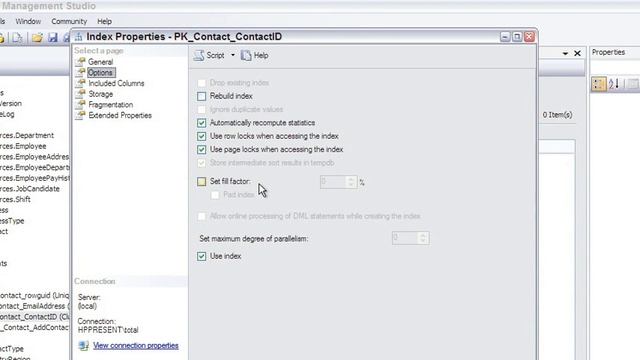Click the Index Properties title bar icon
The height and width of the screenshot is (360, 640).
click(x=78, y=37)
